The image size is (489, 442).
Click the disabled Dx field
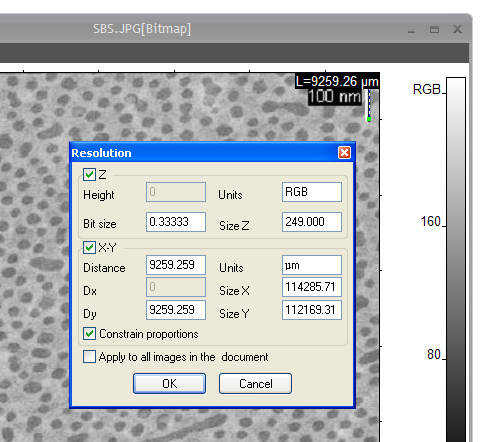(x=176, y=287)
